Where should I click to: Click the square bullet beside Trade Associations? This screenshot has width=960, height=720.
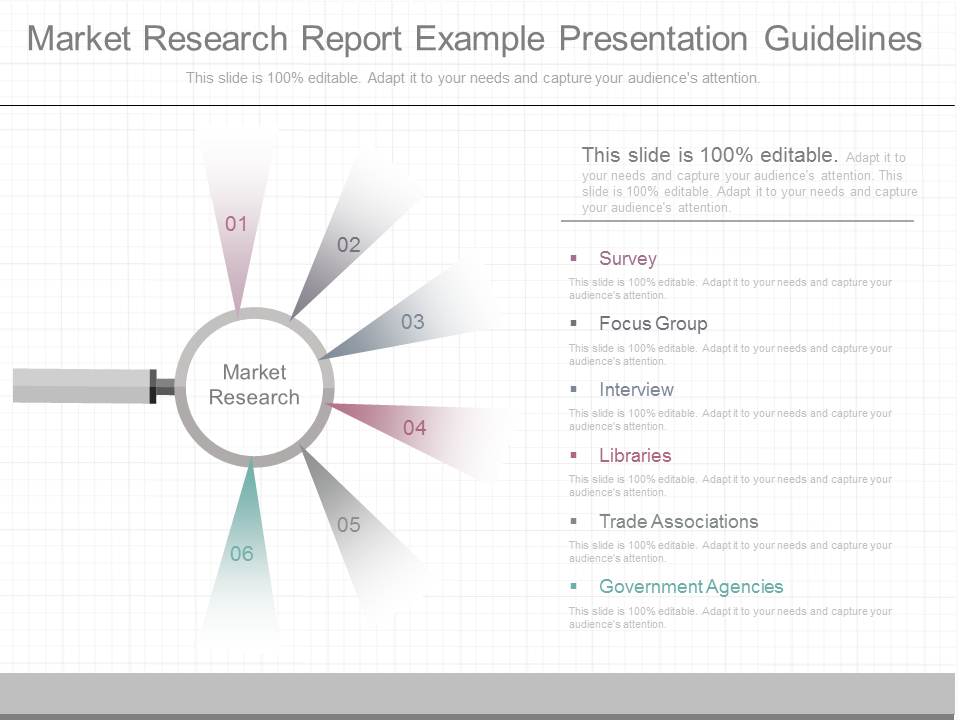point(574,521)
